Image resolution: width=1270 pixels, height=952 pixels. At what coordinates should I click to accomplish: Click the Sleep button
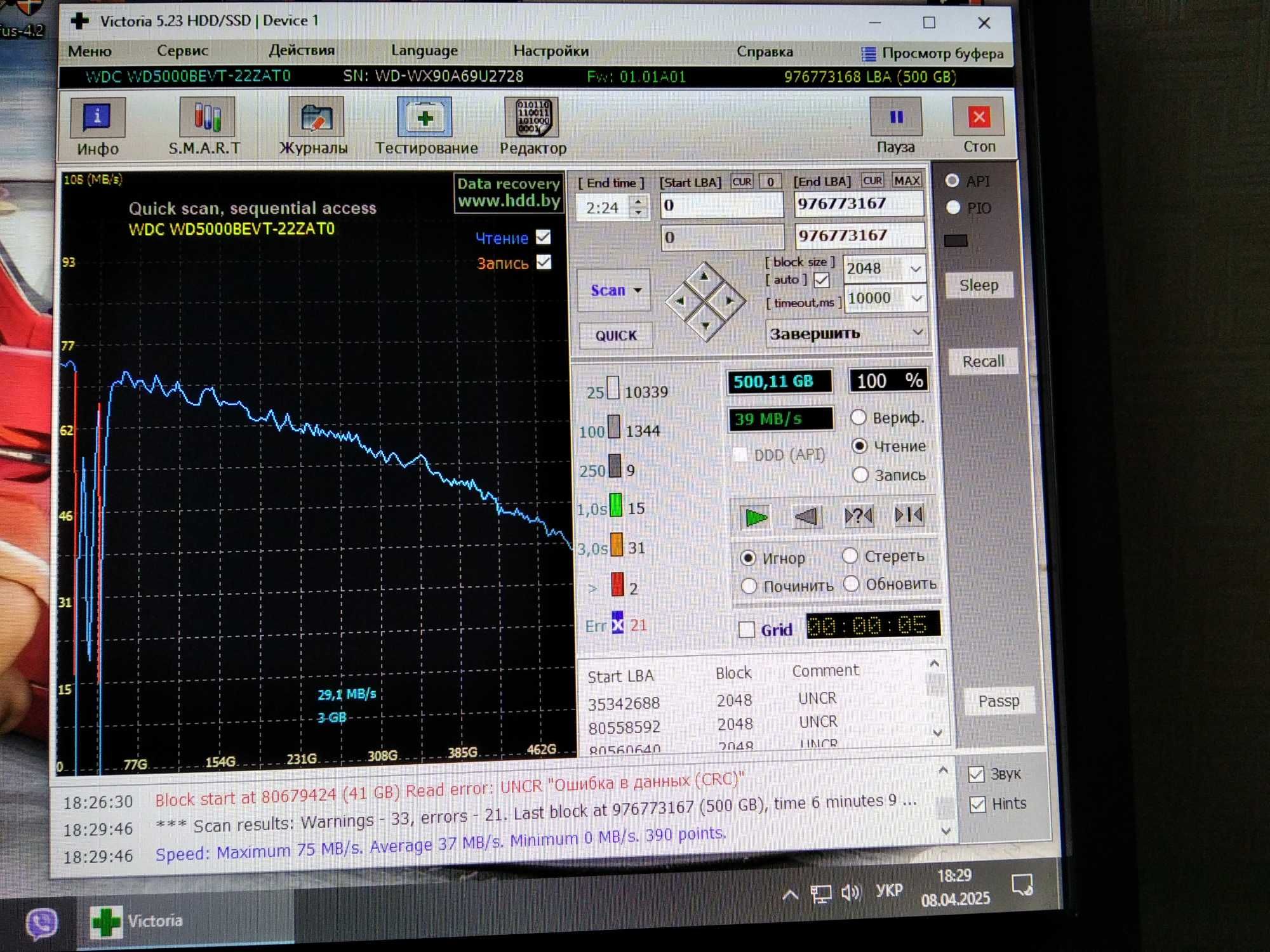pos(978,286)
